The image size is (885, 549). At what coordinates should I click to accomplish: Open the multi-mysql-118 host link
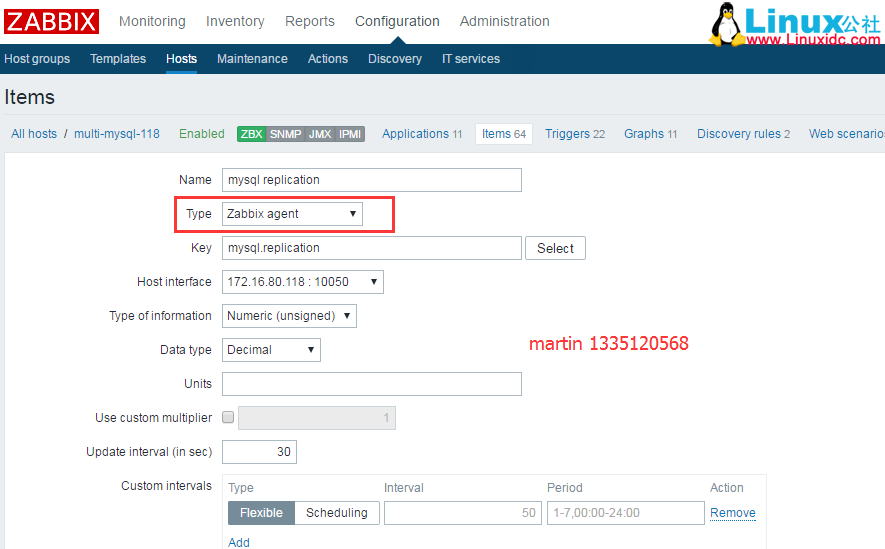[x=117, y=134]
